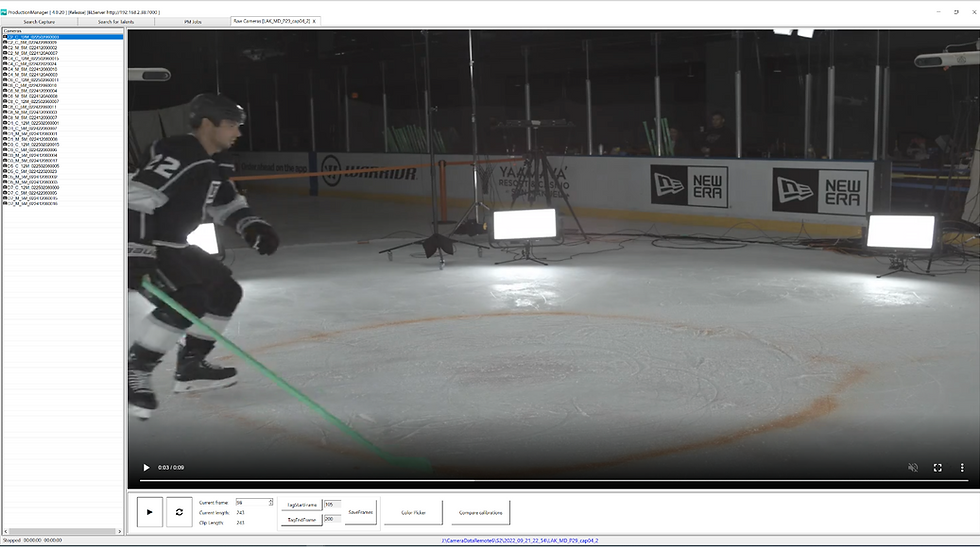980x550 pixels.
Task: Play the video in the player overlay
Action: point(146,468)
